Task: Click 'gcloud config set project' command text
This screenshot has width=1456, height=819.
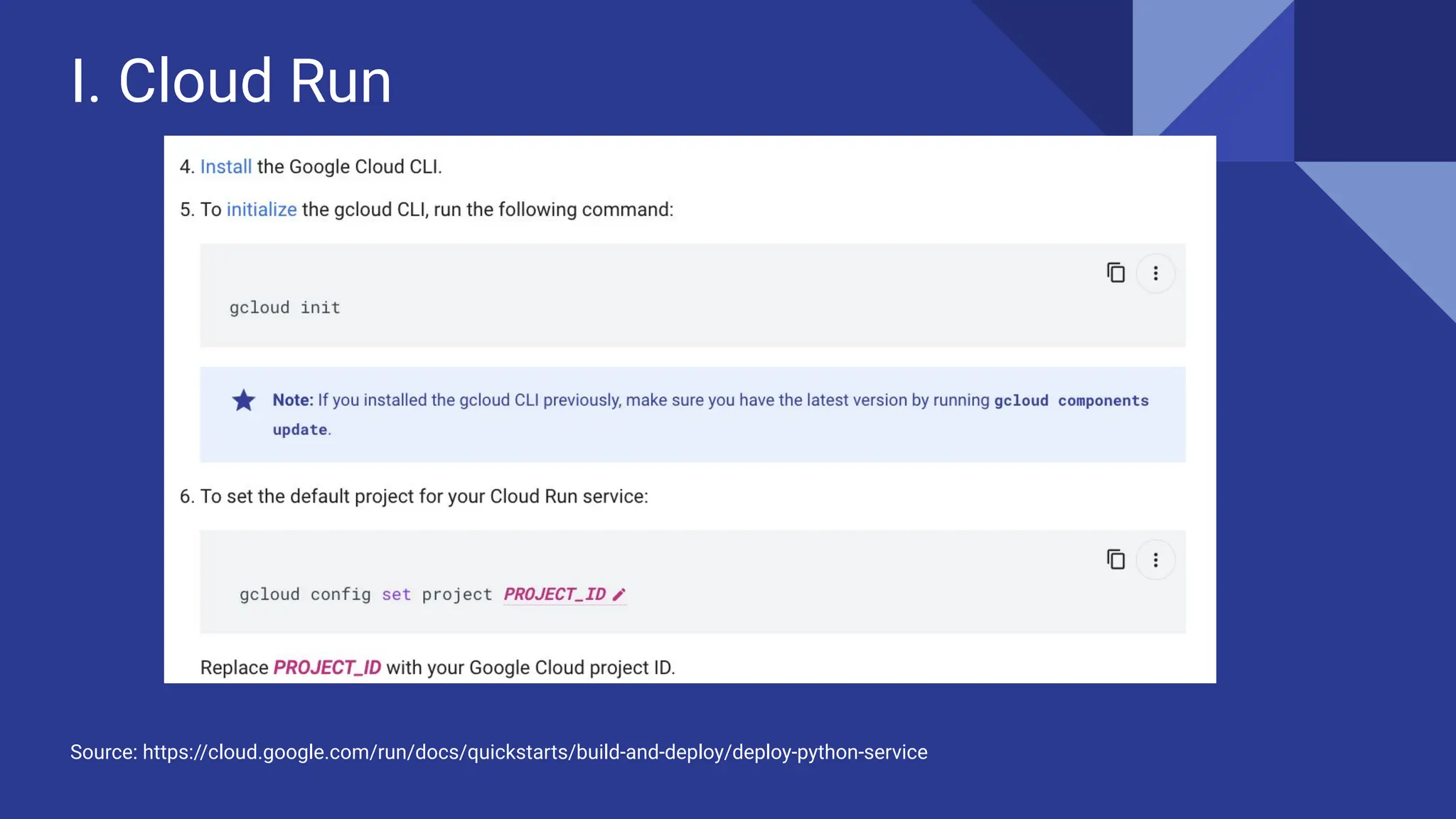Action: 365,594
